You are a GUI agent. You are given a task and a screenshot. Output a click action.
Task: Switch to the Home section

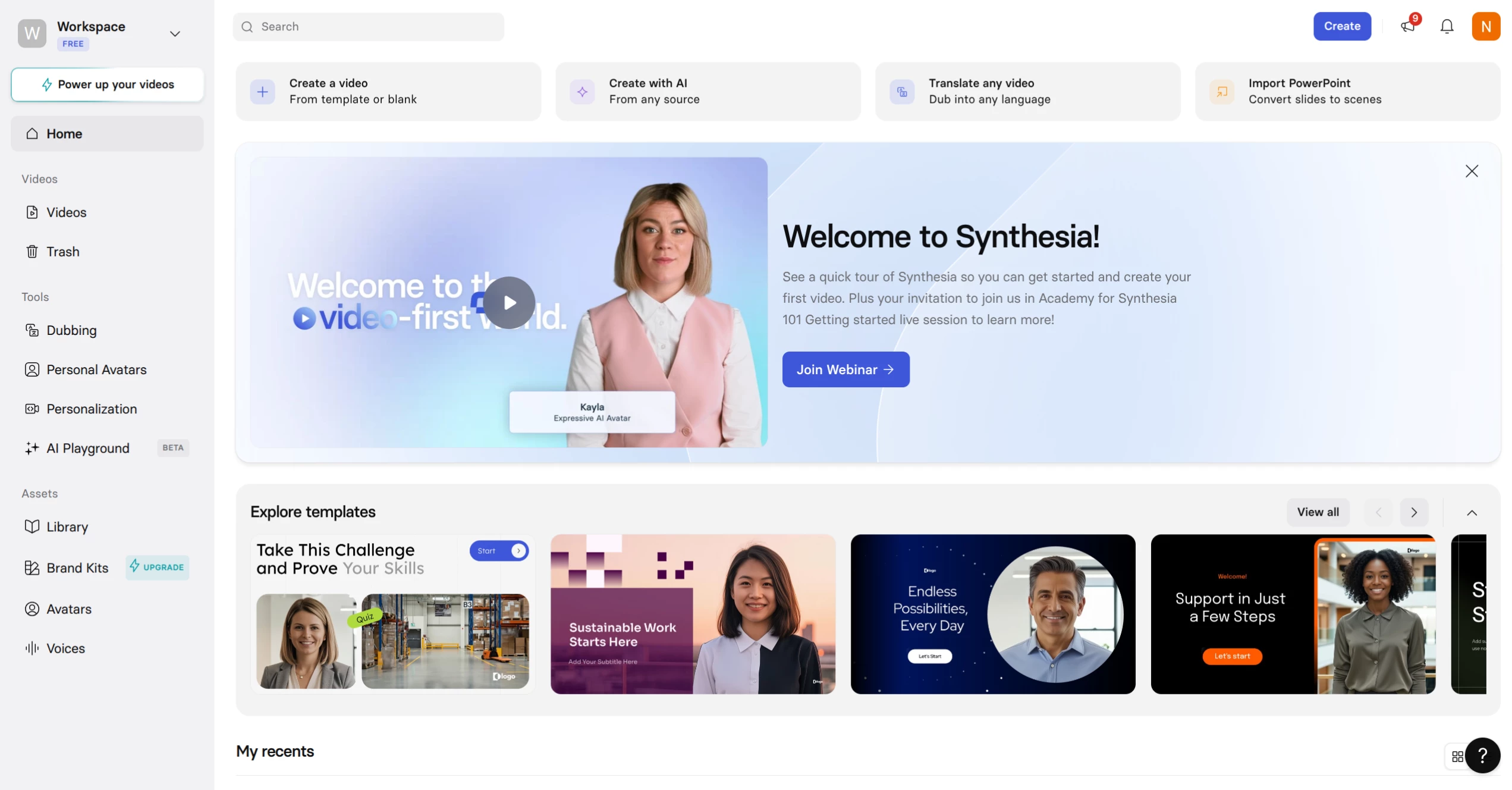pos(65,133)
